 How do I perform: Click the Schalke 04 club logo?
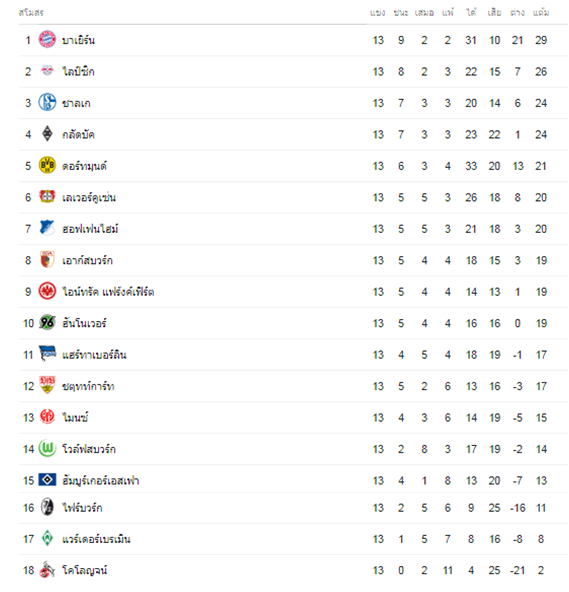[47, 102]
